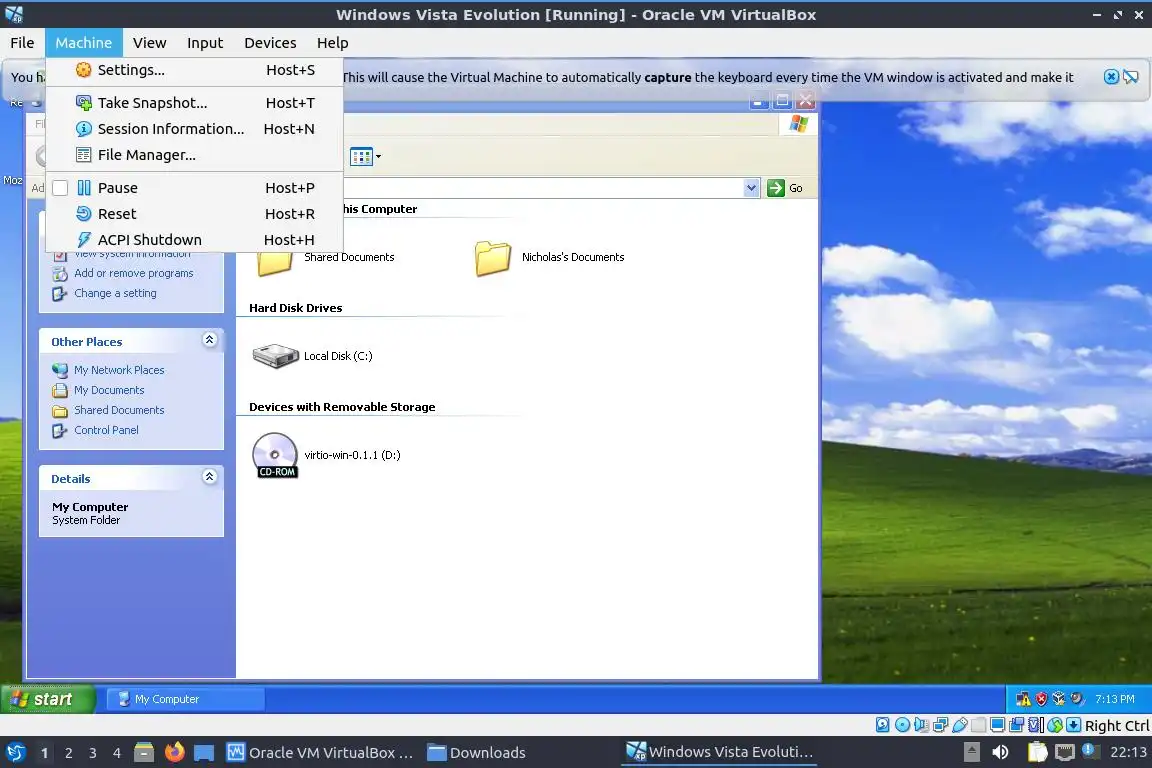Screen dimensions: 1152x768
Task: Open the Input menu
Action: [205, 43]
